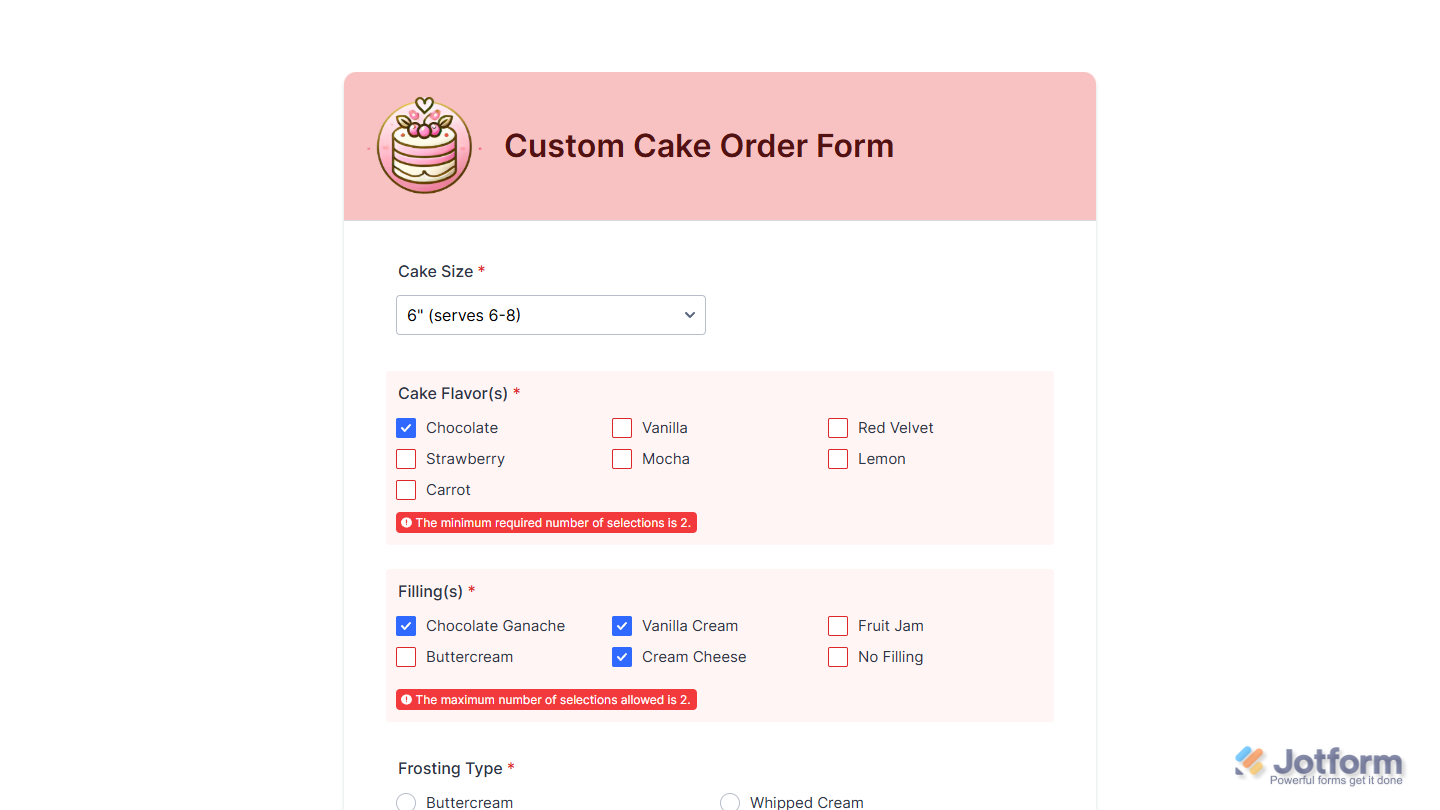
Task: Uncheck the Chocolate flavor checkbox
Action: 406,428
